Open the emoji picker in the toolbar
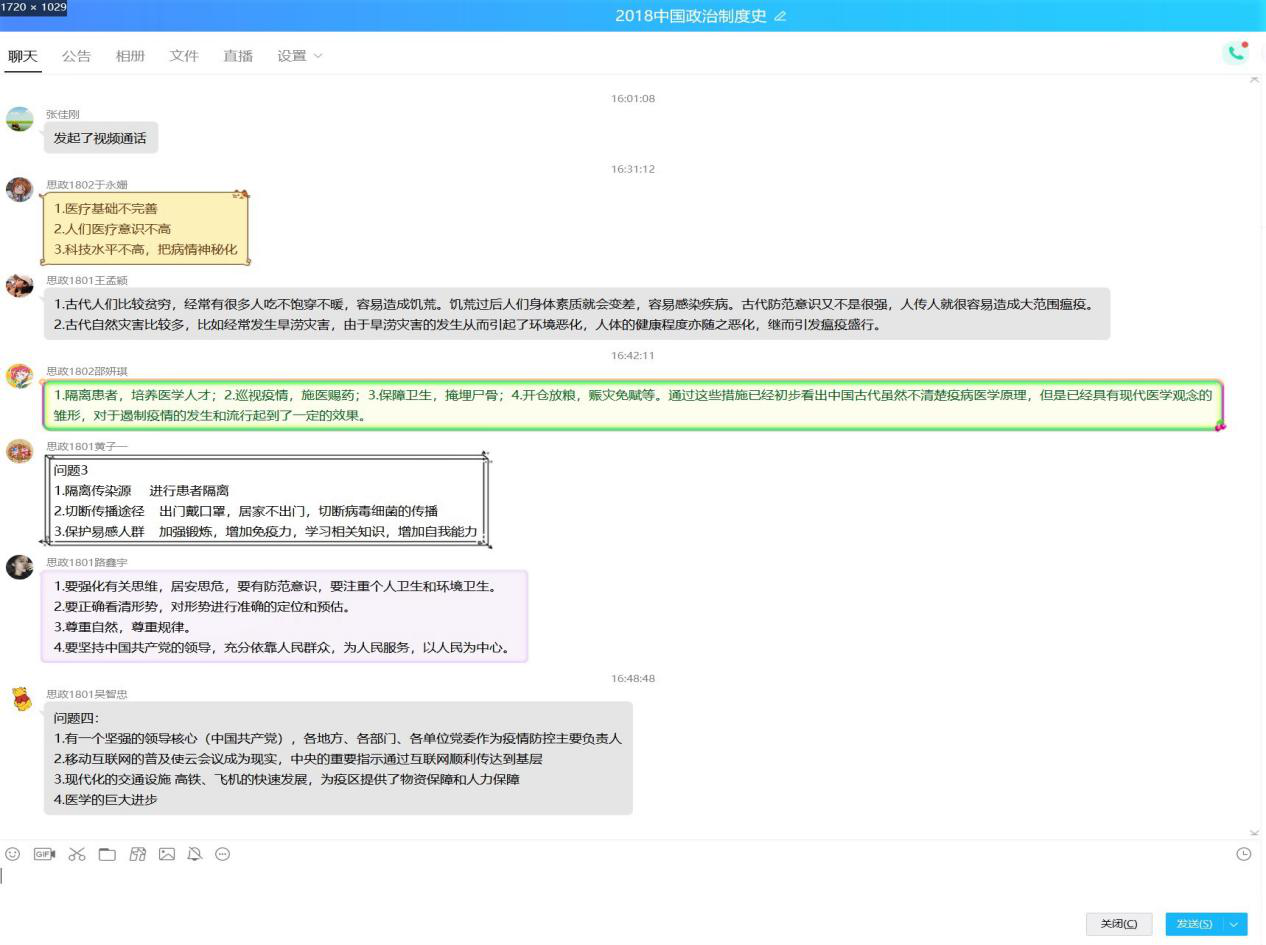This screenshot has width=1266, height=945. pyautogui.click(x=13, y=854)
